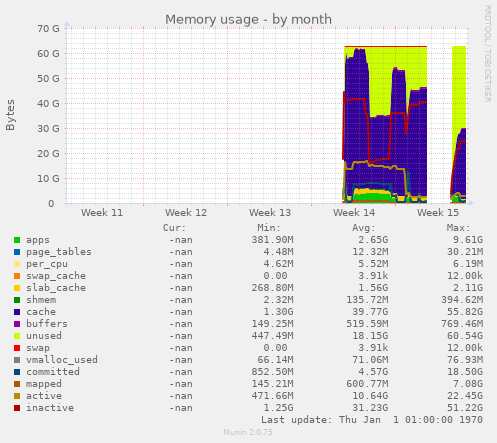Click the 'Week 12' x-axis label
Screen dimensions: 497x443
(186, 213)
